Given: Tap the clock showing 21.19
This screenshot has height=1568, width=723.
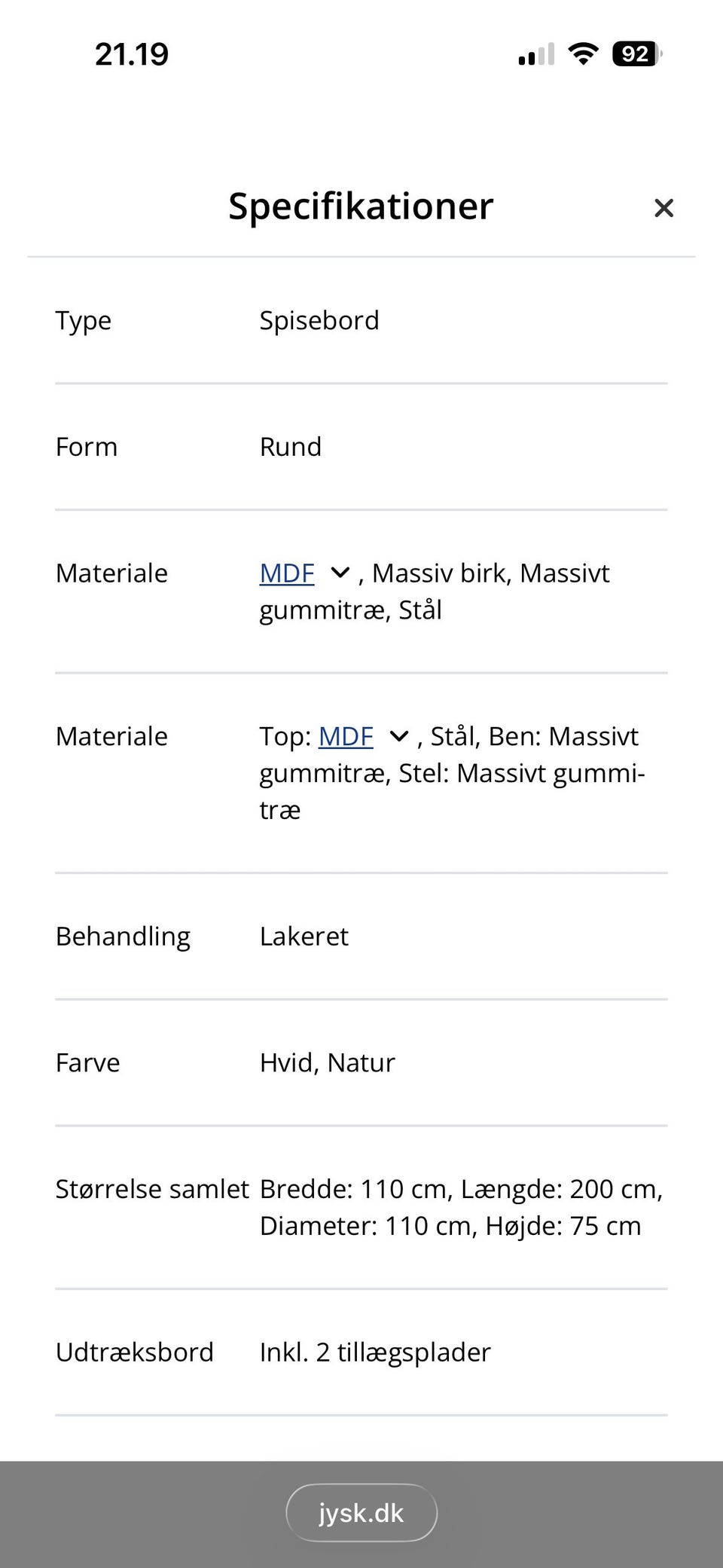Looking at the screenshot, I should click(132, 53).
